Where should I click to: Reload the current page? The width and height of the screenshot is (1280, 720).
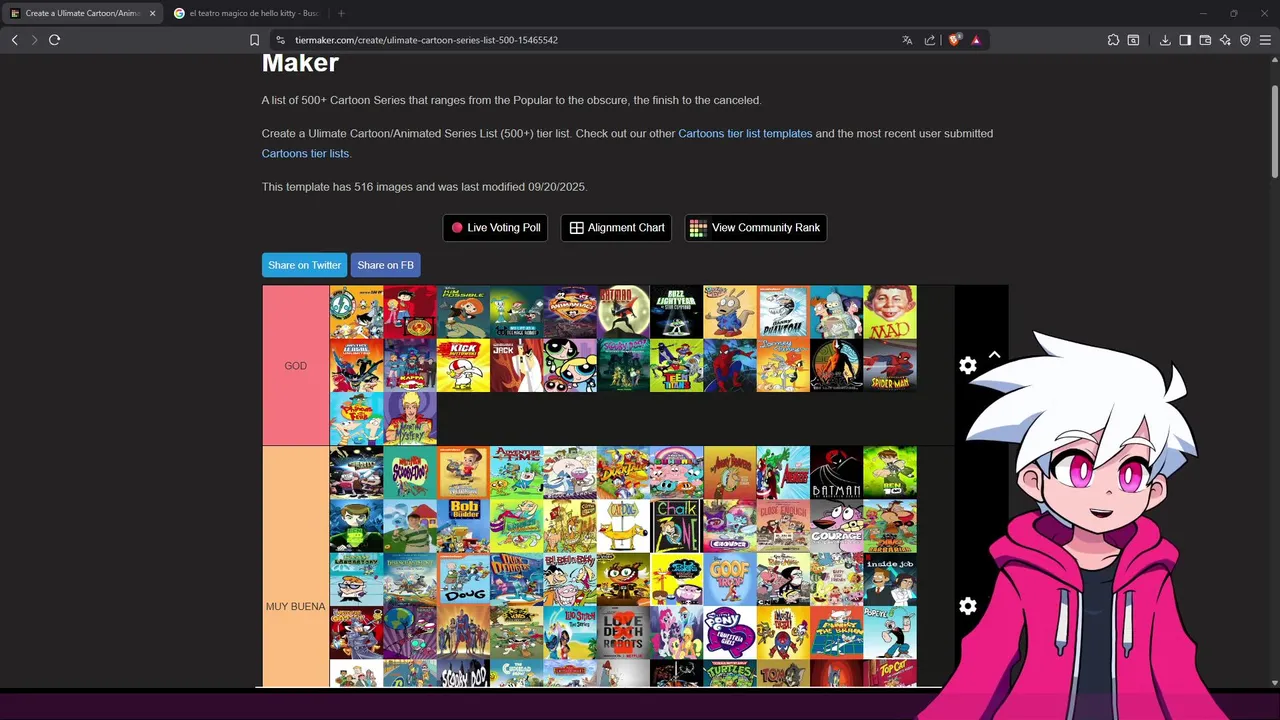pyautogui.click(x=54, y=40)
